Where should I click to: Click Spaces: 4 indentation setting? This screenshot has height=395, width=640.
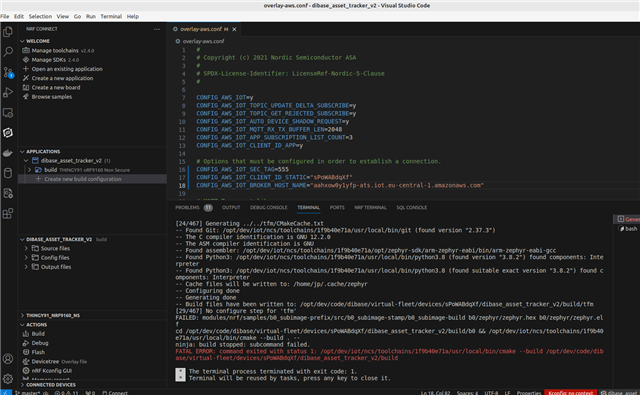(467, 393)
